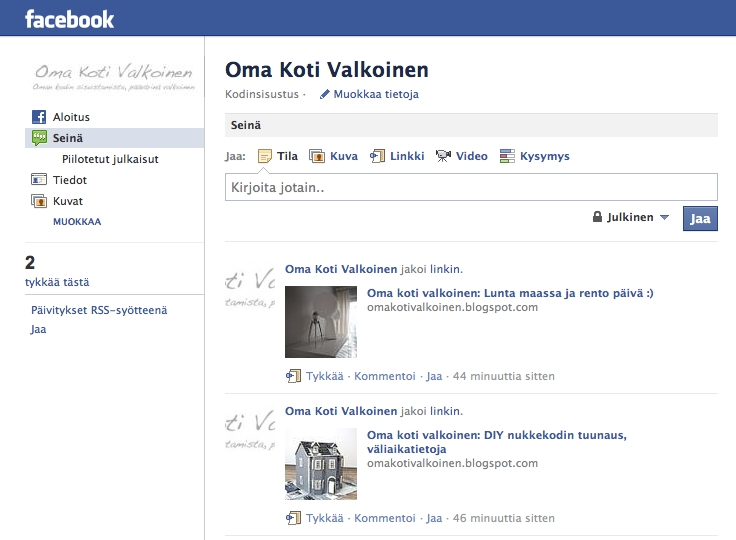The width and height of the screenshot is (736, 540).
Task: Click author name on DIY nukkekodin post
Action: tap(341, 411)
